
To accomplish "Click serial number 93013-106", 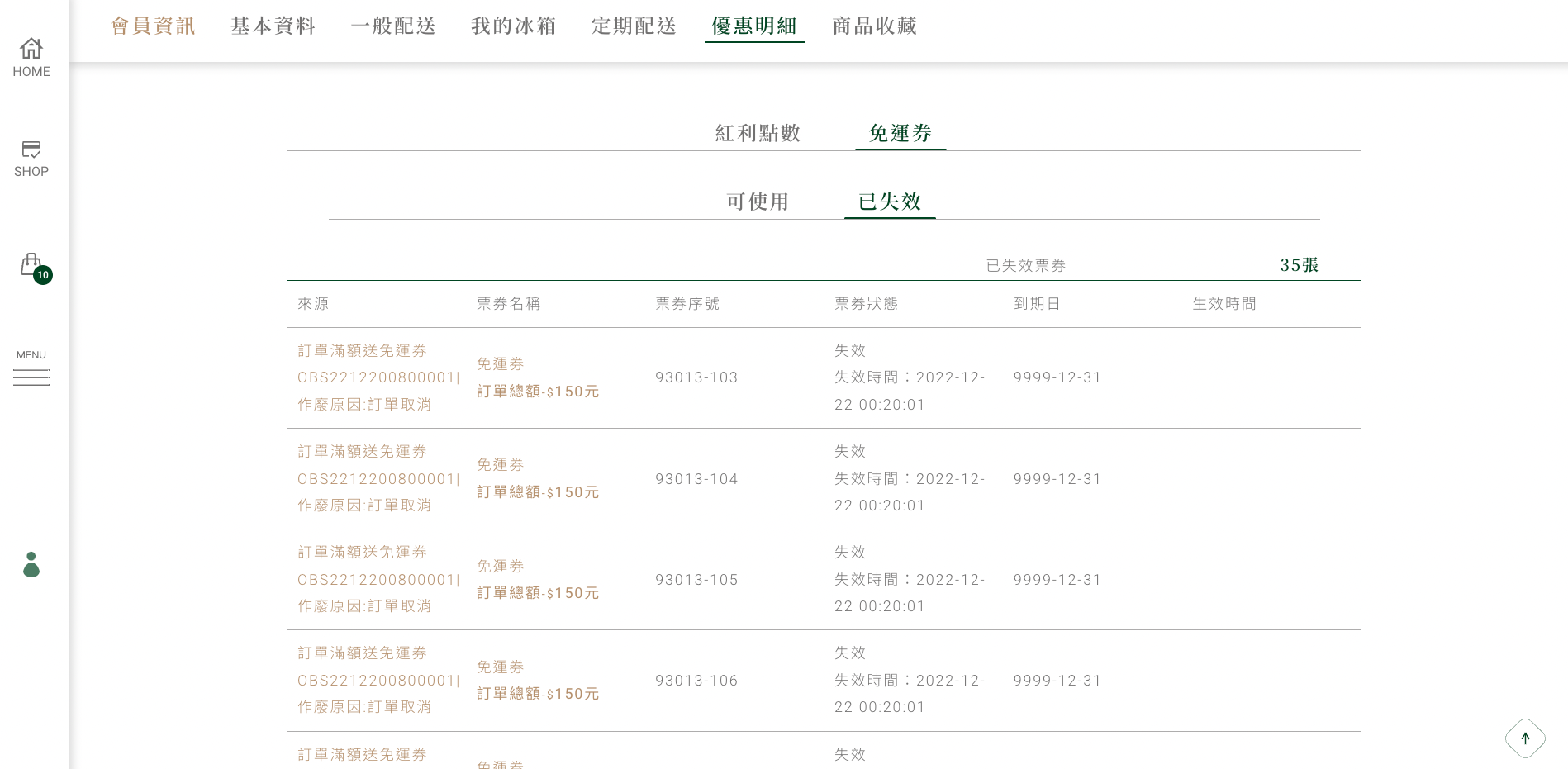I will (x=696, y=681).
